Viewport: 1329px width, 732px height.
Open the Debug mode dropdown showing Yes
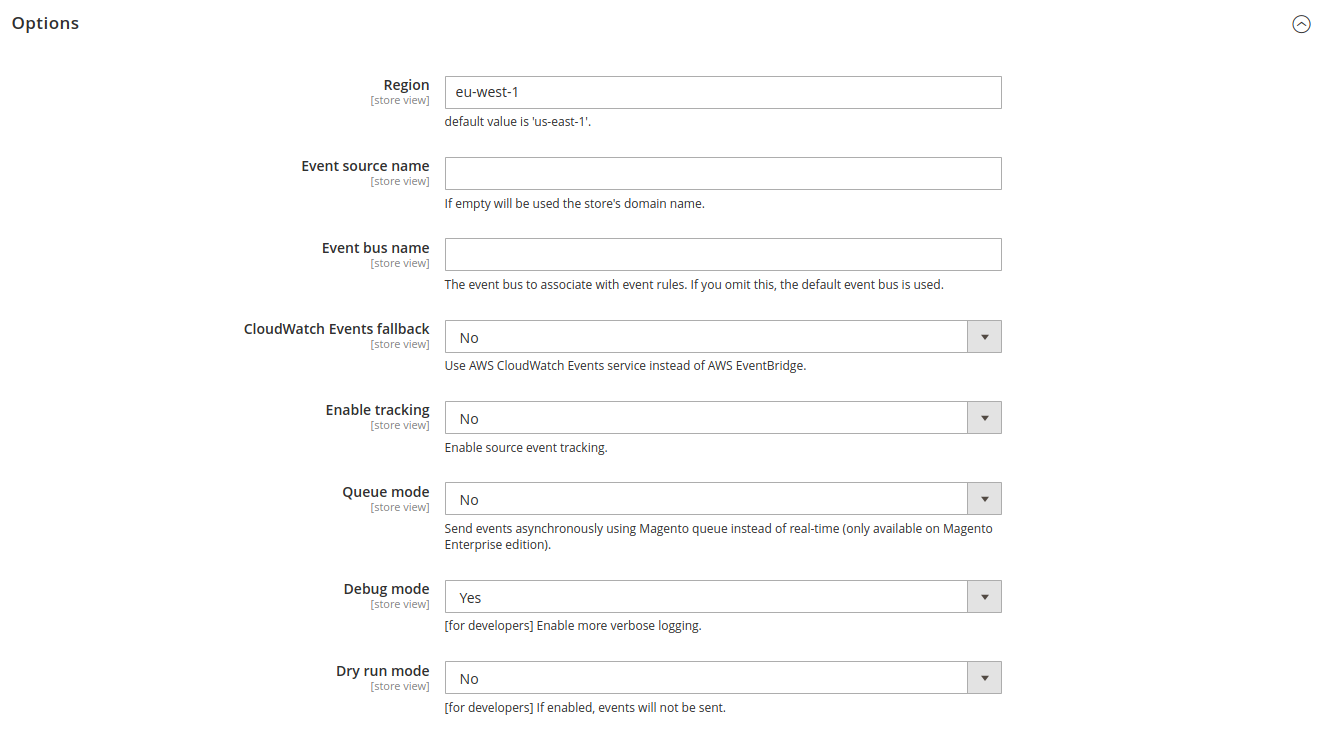[x=723, y=597]
